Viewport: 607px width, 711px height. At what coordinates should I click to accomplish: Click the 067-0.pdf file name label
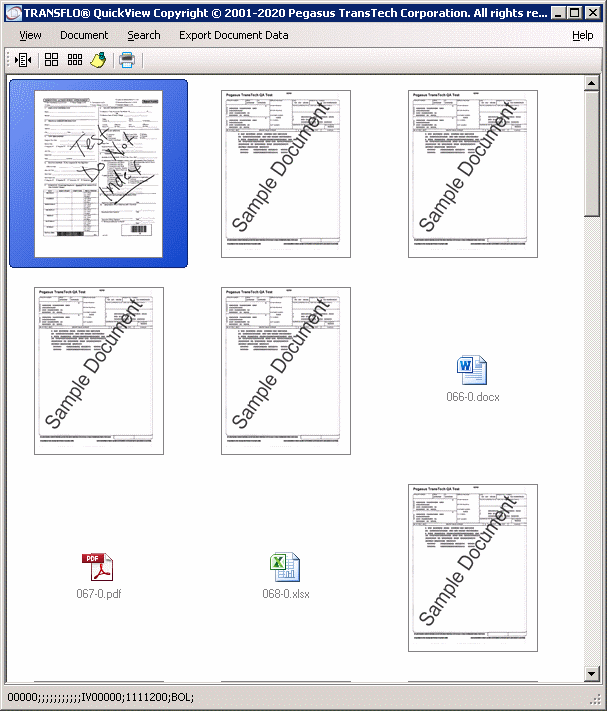click(99, 594)
